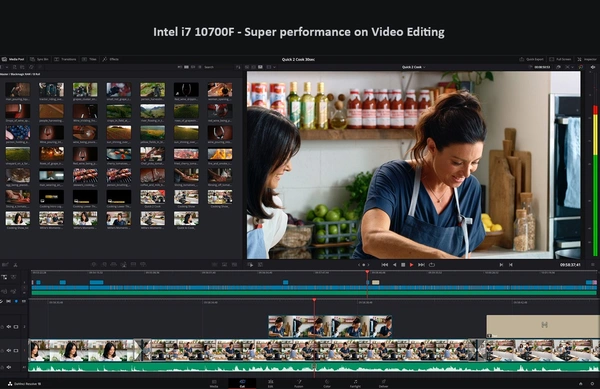600x389 pixels.
Task: Open the Transitions panel
Action: pos(65,59)
